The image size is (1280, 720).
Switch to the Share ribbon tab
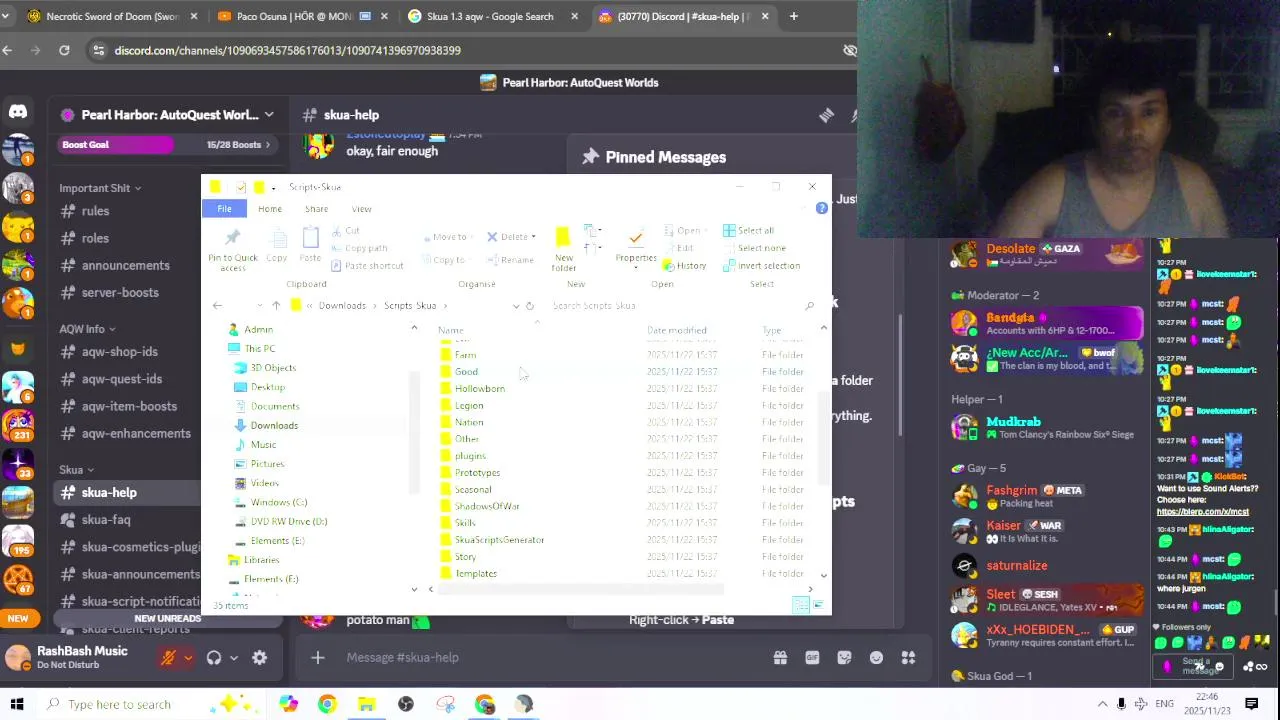(x=316, y=209)
